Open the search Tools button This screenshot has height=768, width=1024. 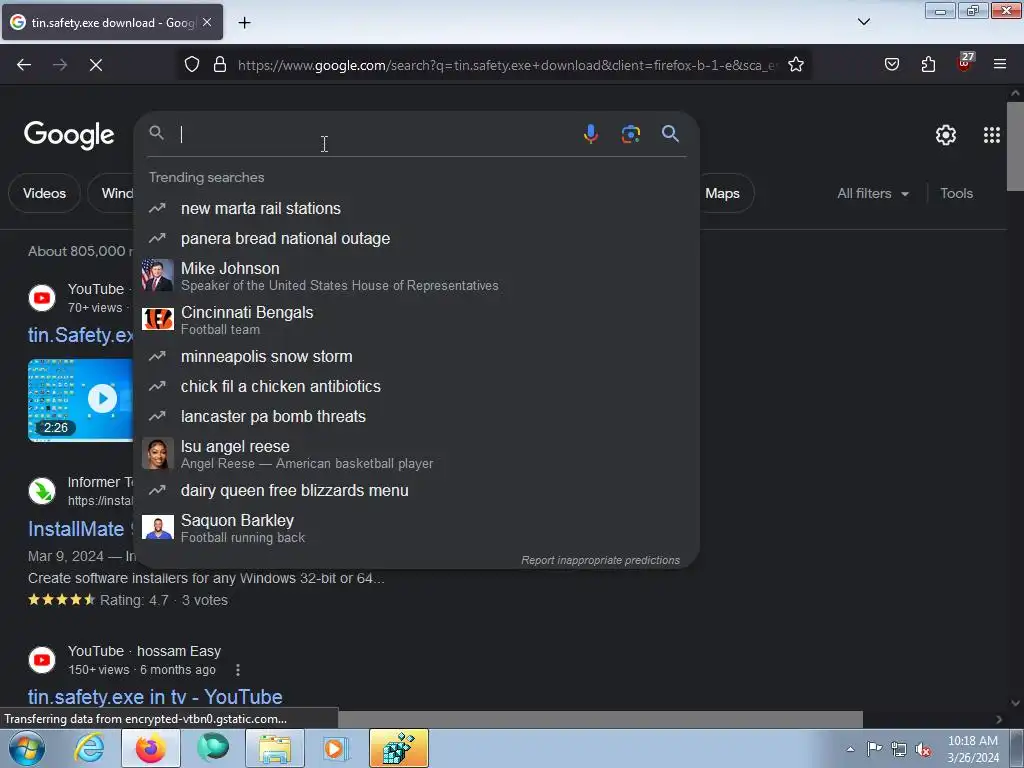click(x=956, y=193)
